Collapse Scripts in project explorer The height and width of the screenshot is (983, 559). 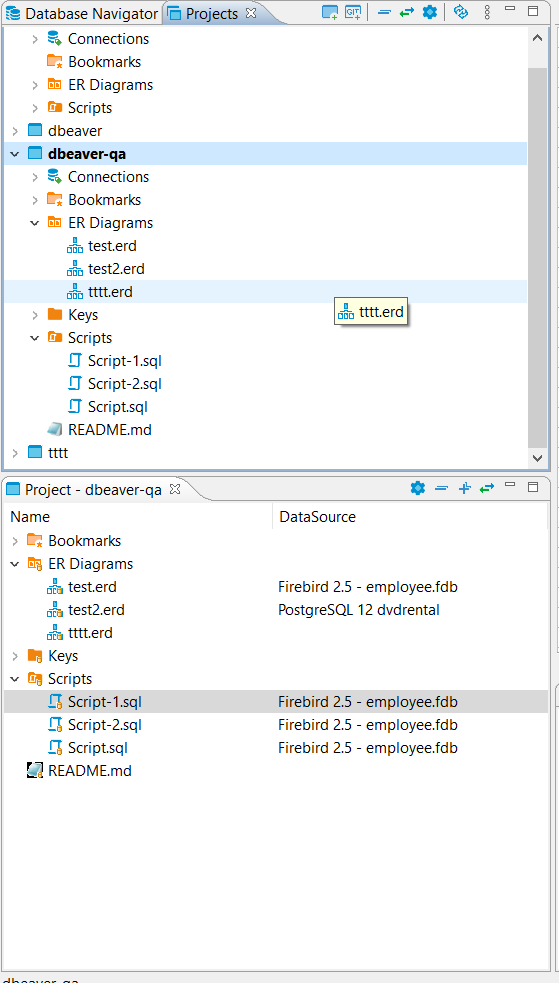[15, 679]
